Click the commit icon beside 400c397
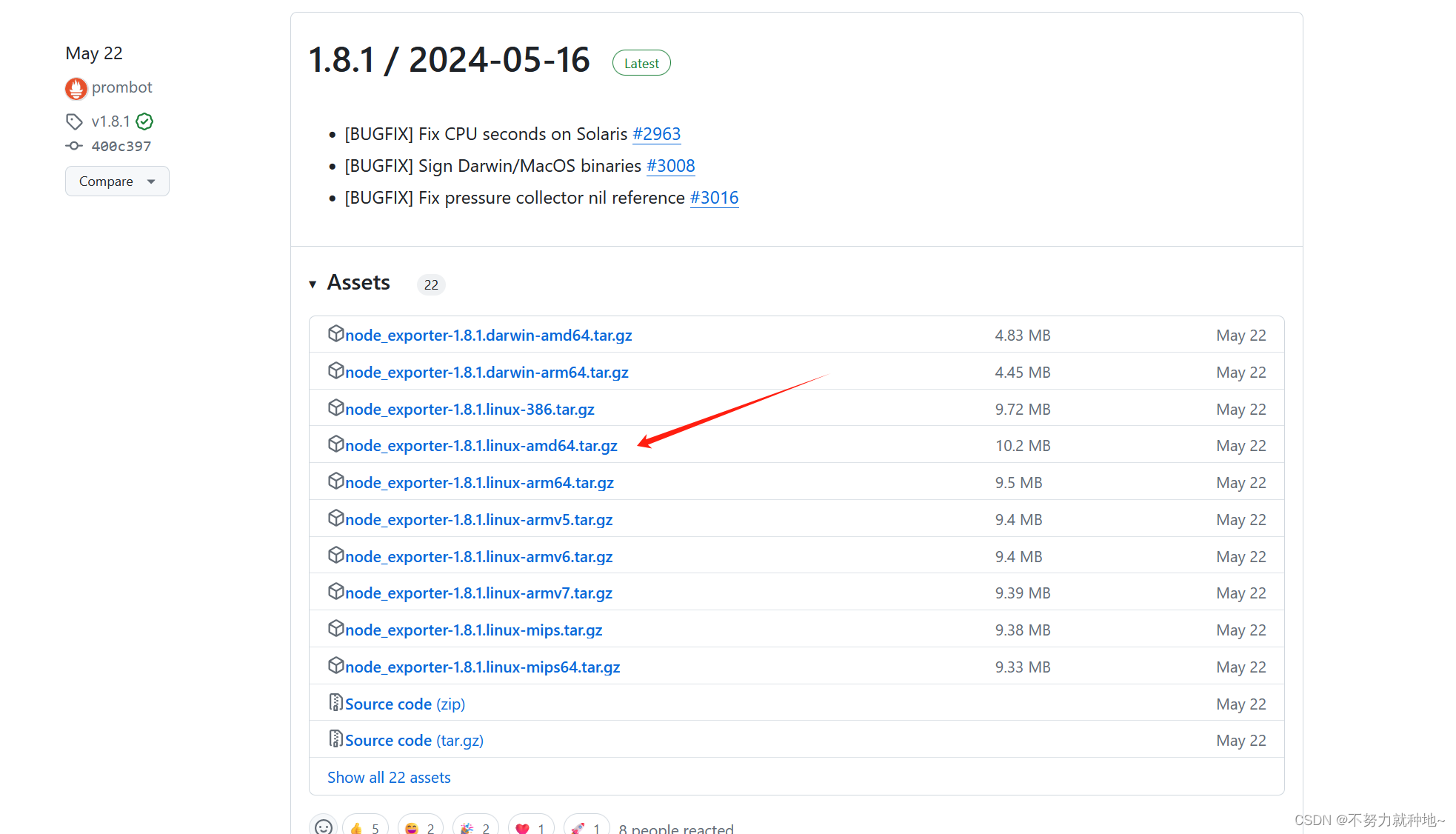Screen dimensions: 1456x834 click(x=74, y=146)
